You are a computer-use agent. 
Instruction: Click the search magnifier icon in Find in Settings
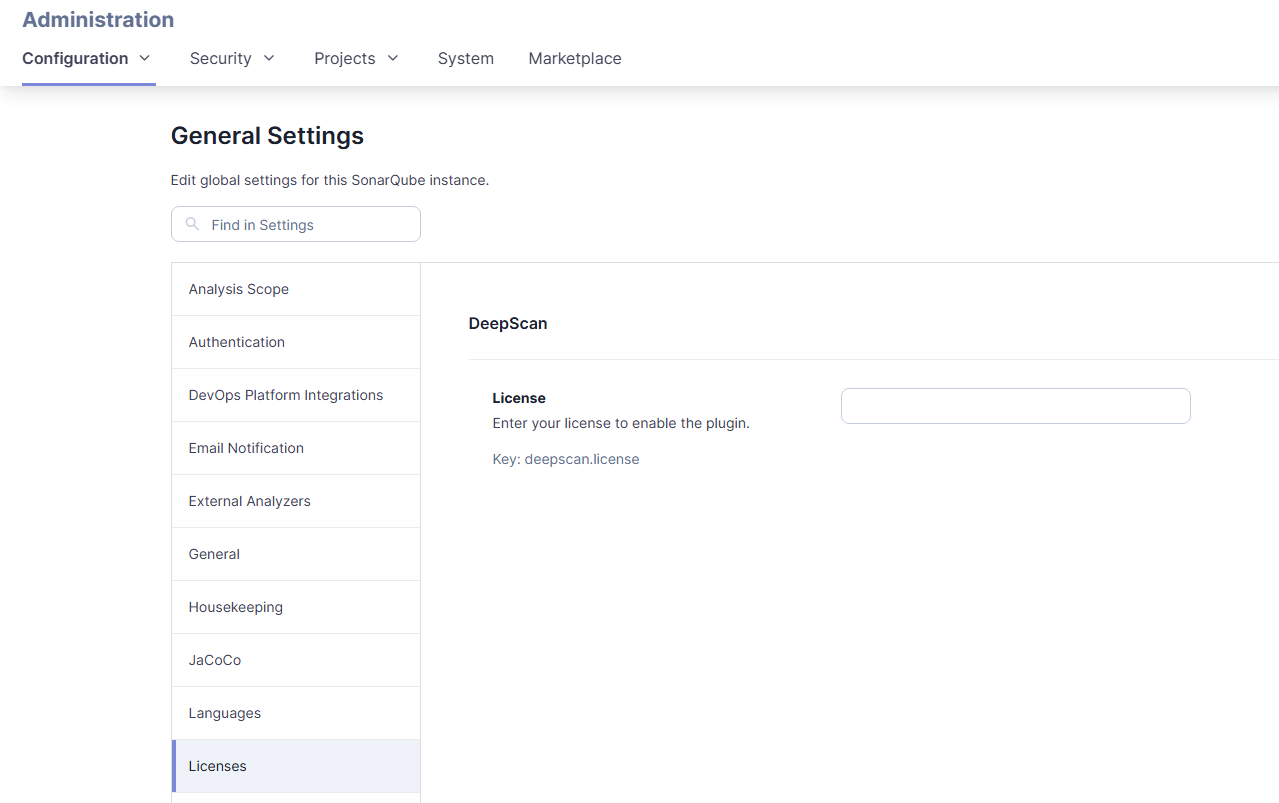point(193,225)
